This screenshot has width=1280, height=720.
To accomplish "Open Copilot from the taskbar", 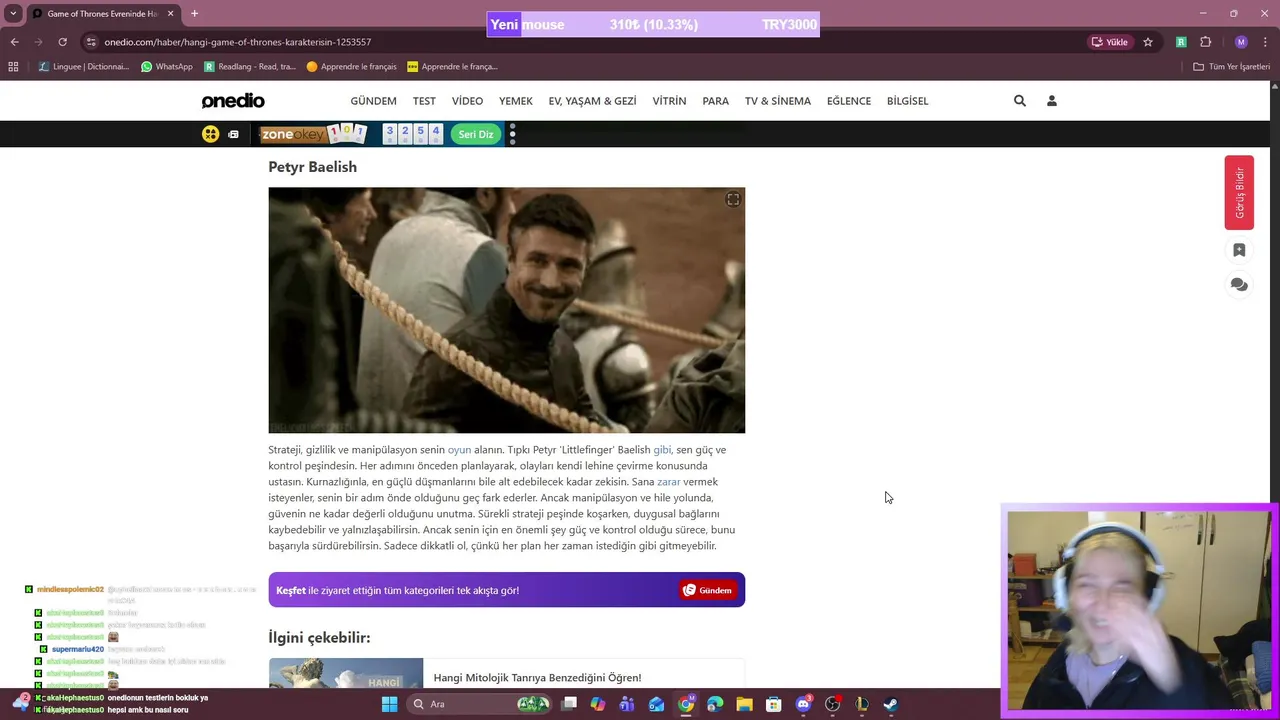I will [x=598, y=704].
